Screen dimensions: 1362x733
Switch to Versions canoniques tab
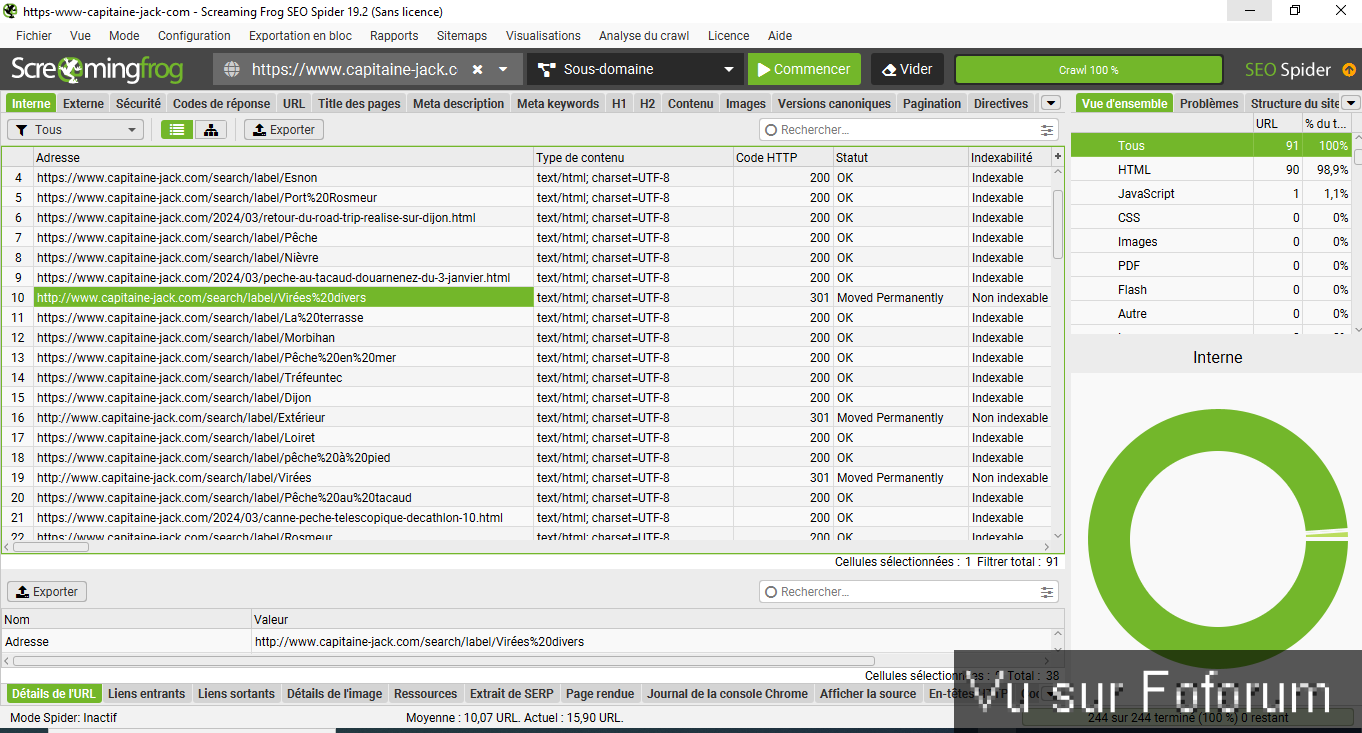834,103
